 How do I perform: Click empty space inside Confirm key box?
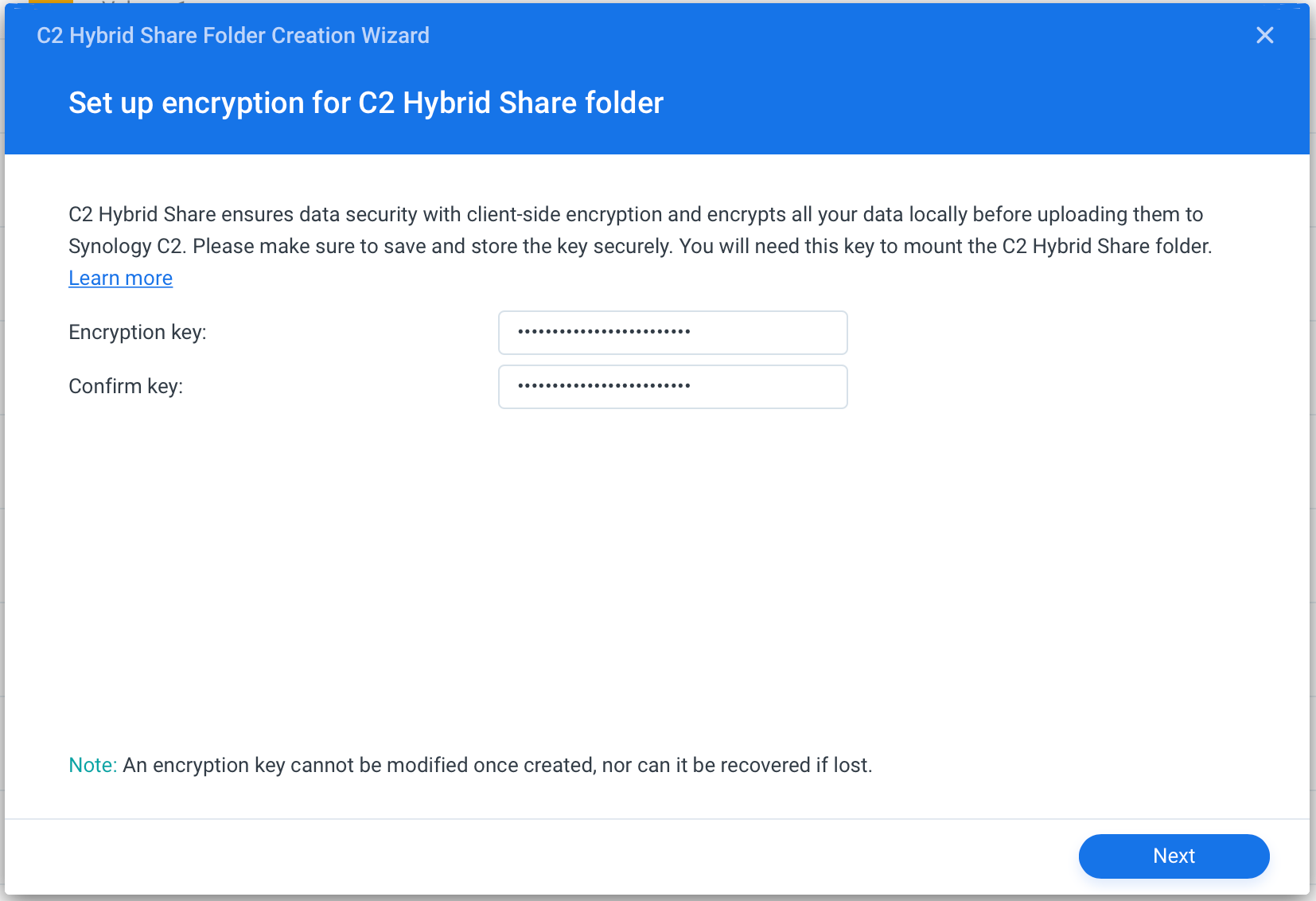[x=768, y=387]
